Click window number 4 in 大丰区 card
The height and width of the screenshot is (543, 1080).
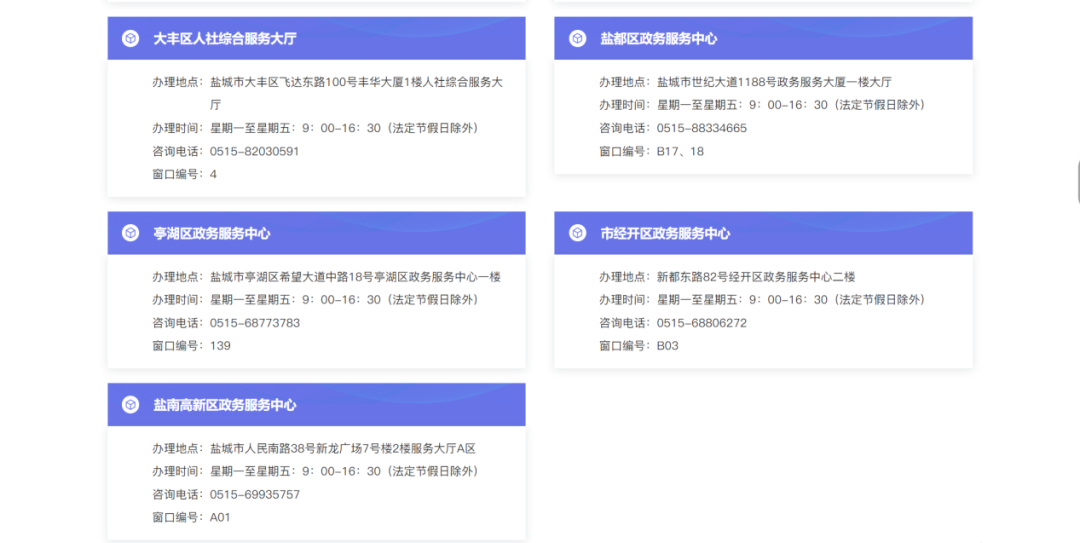pos(213,174)
